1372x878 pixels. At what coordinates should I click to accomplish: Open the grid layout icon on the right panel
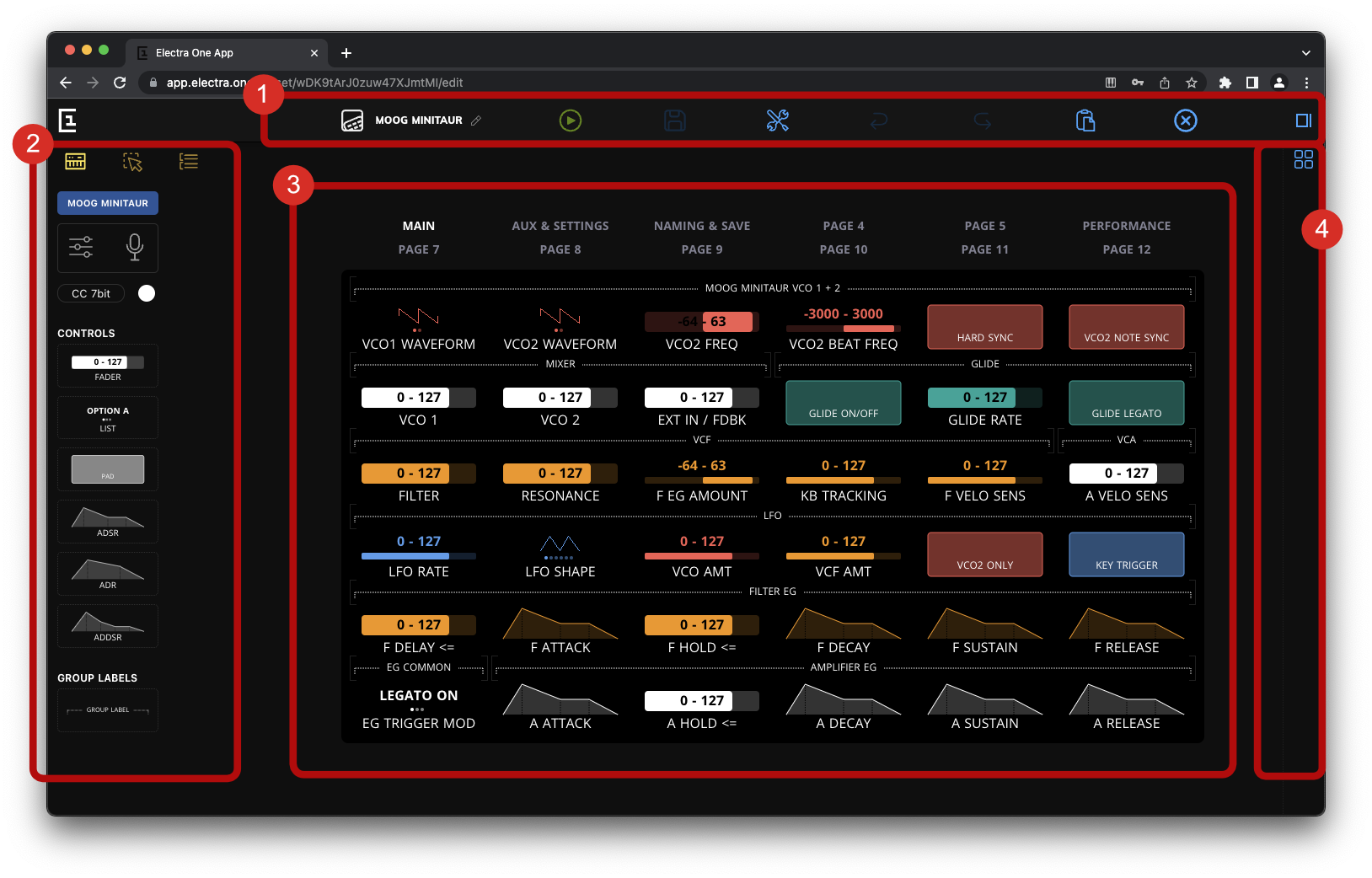click(1303, 158)
